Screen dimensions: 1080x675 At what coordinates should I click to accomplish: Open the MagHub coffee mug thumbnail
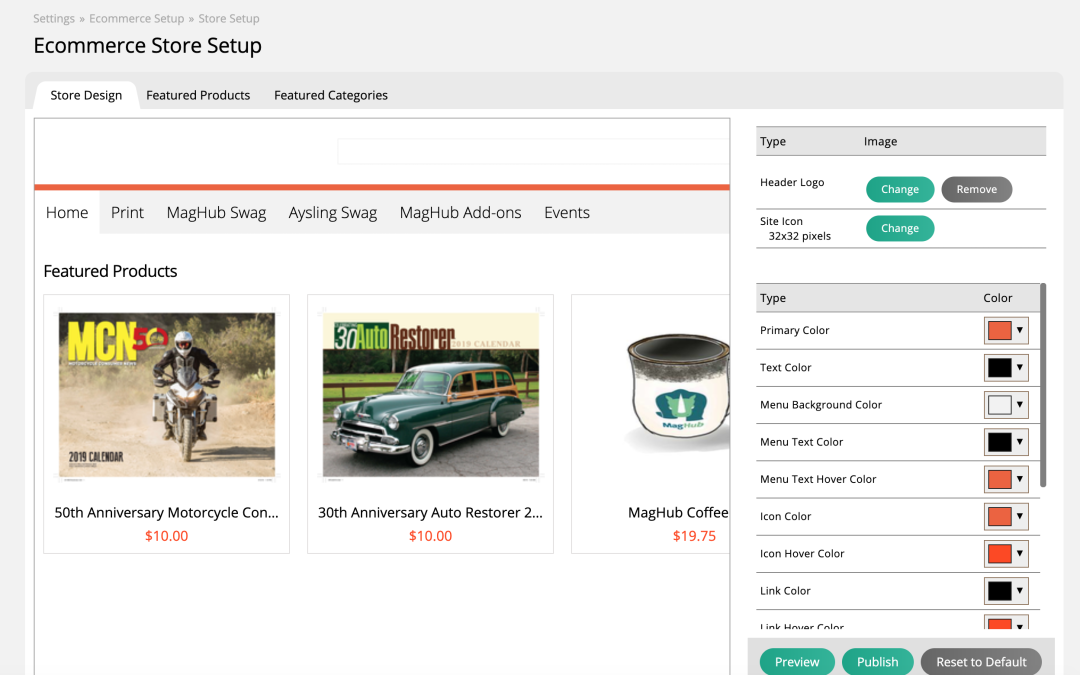coord(678,393)
